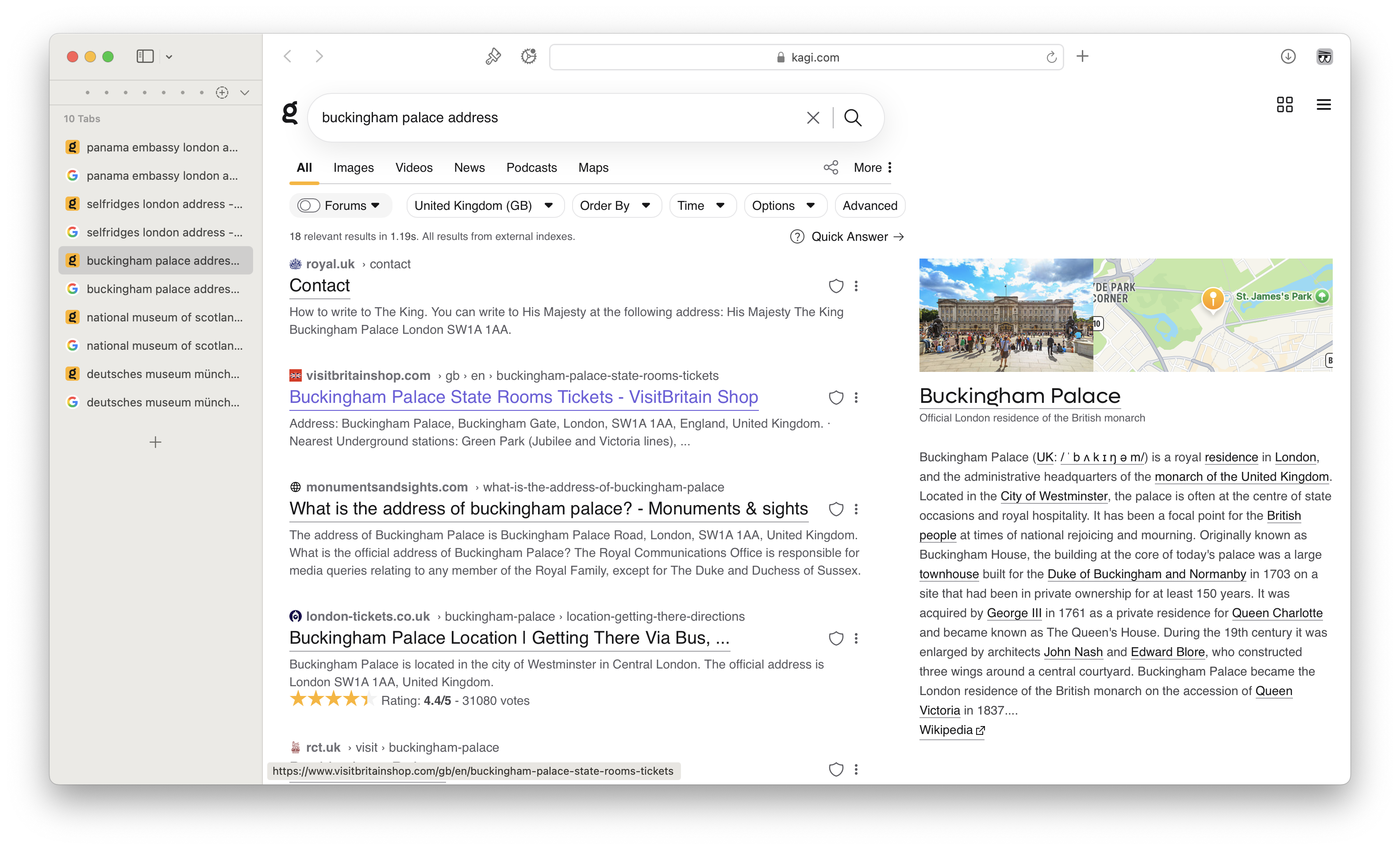Switch to the Maps tab
Image resolution: width=1400 pixels, height=850 pixels.
point(592,168)
